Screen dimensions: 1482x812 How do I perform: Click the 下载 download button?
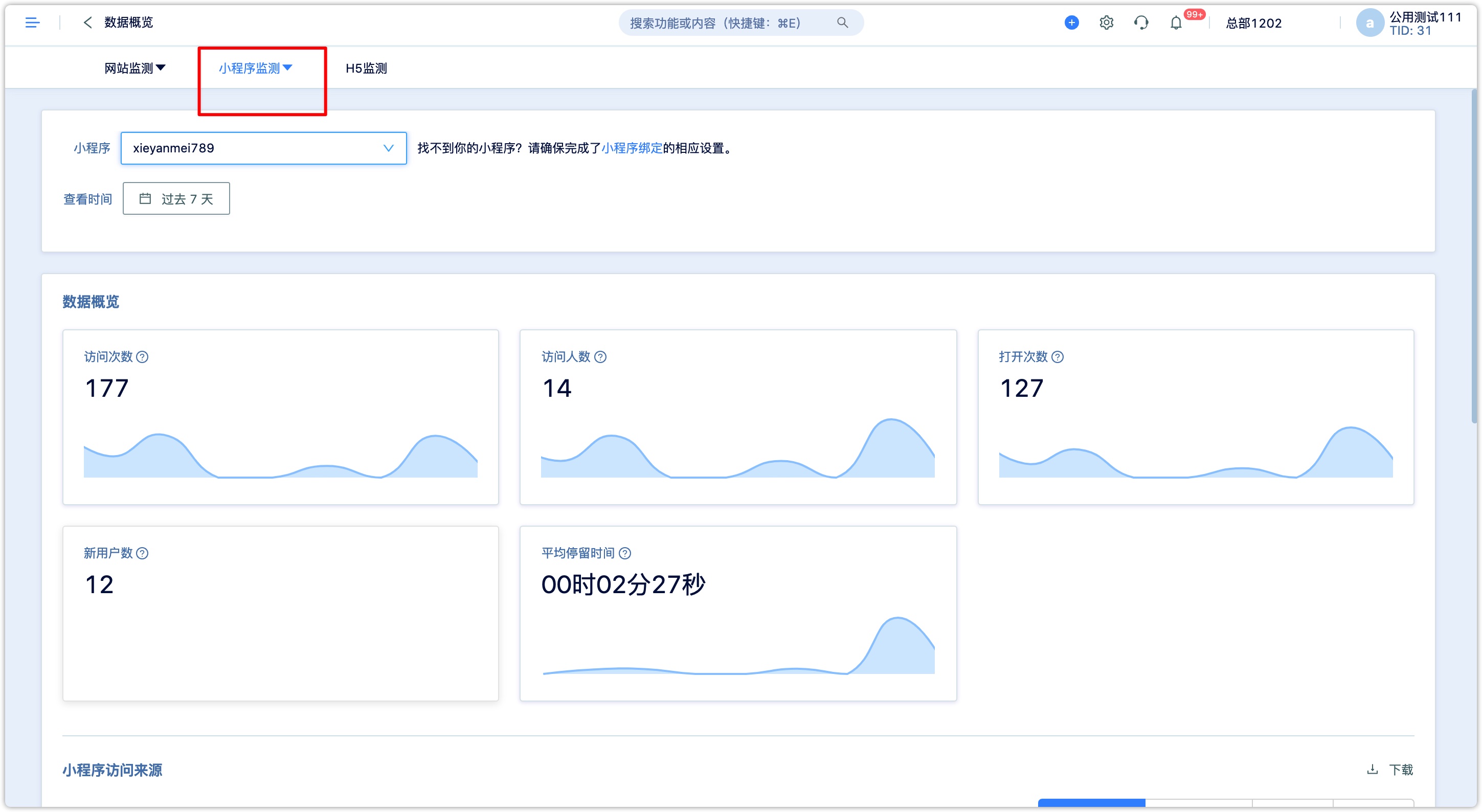[1390, 770]
